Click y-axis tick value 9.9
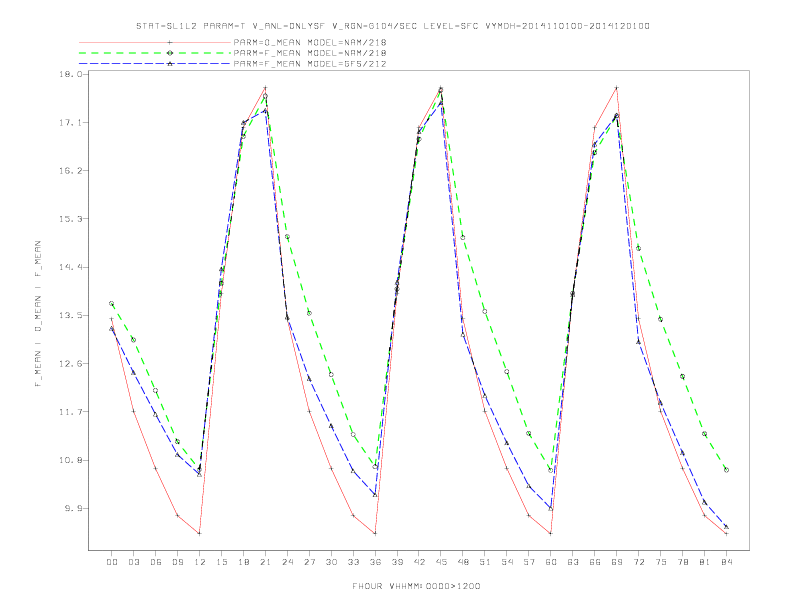Viewport: 792px width, 612px height. point(73,508)
